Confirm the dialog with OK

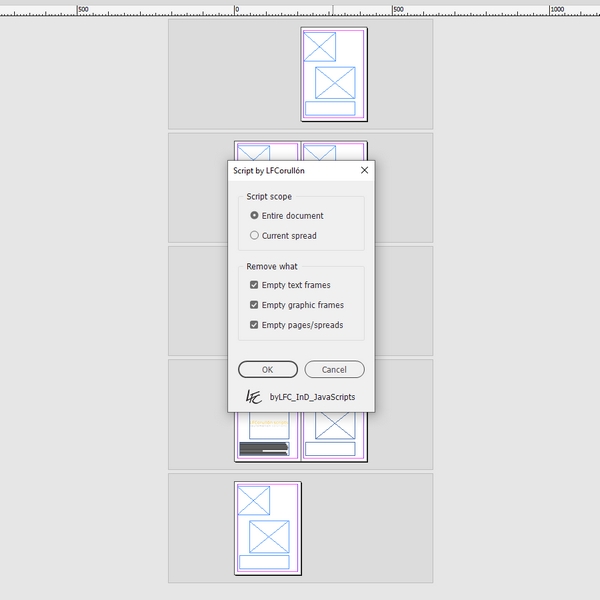(268, 369)
